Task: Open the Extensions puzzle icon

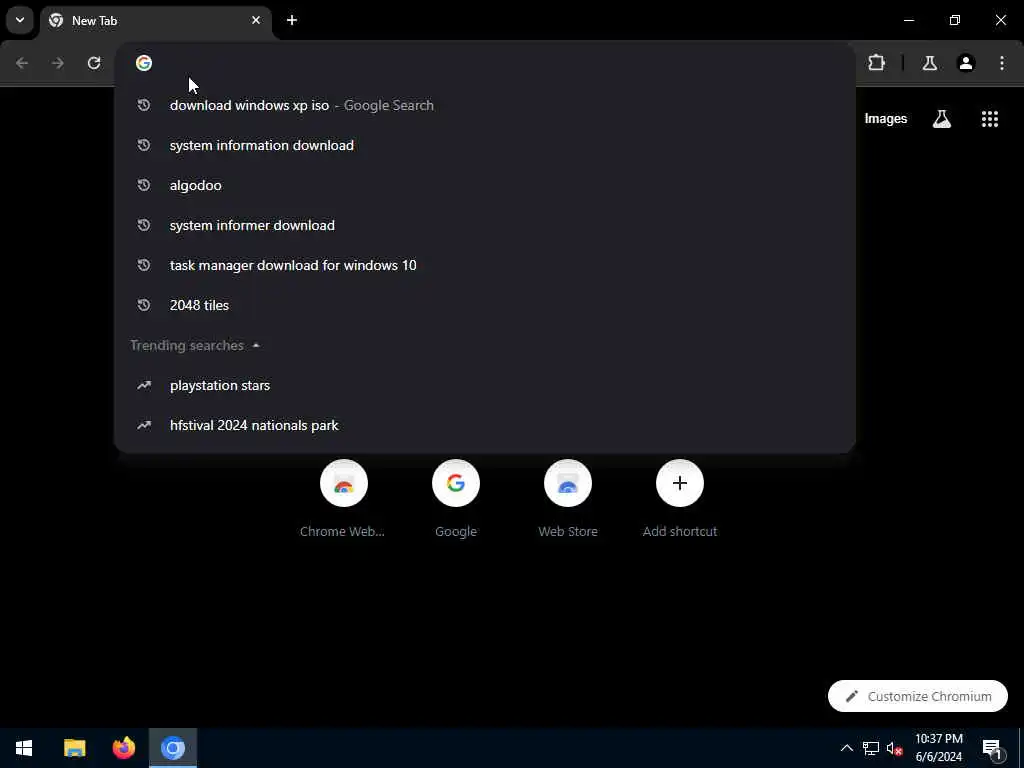Action: click(876, 63)
